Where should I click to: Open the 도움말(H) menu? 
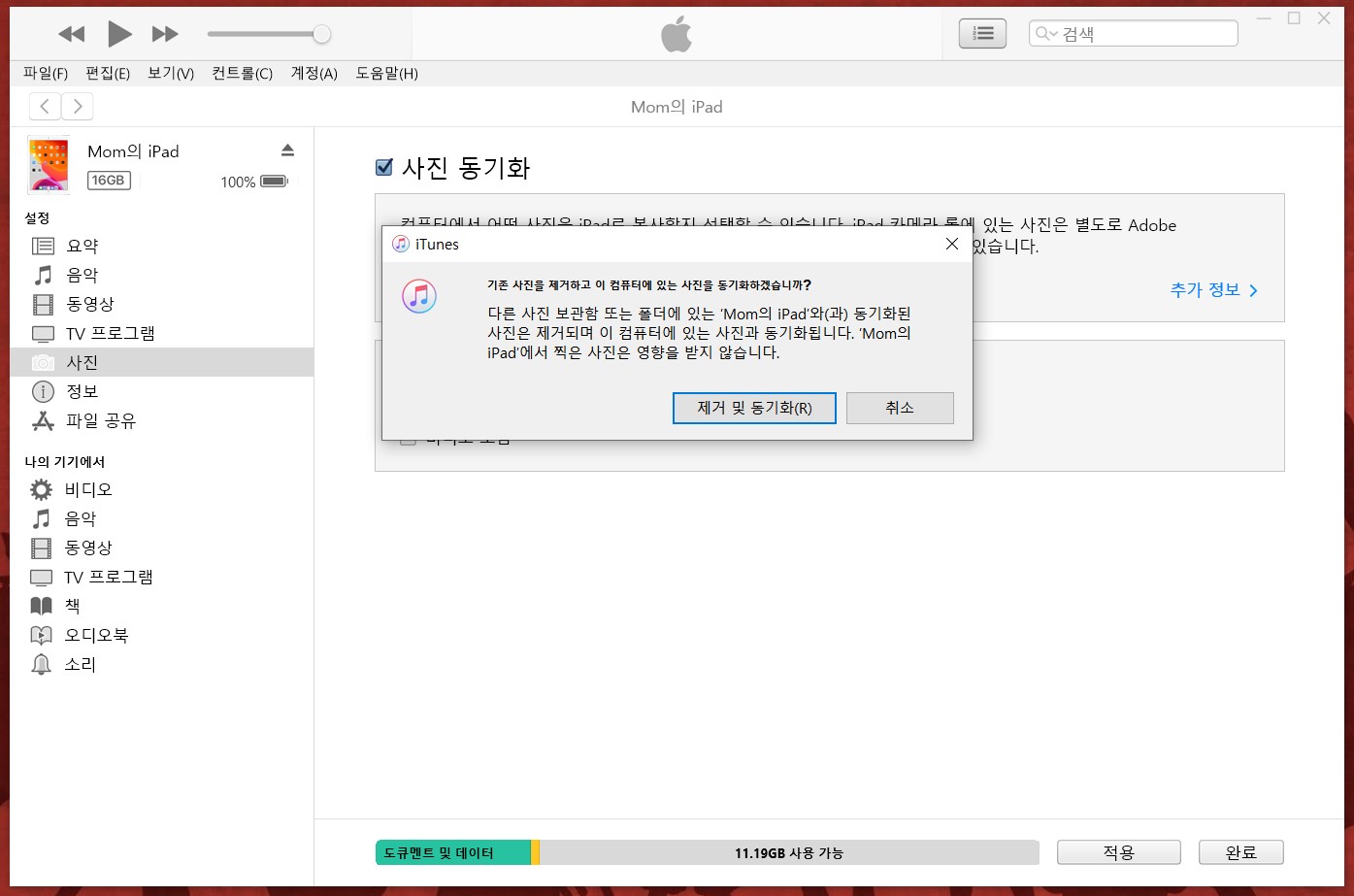tap(386, 73)
